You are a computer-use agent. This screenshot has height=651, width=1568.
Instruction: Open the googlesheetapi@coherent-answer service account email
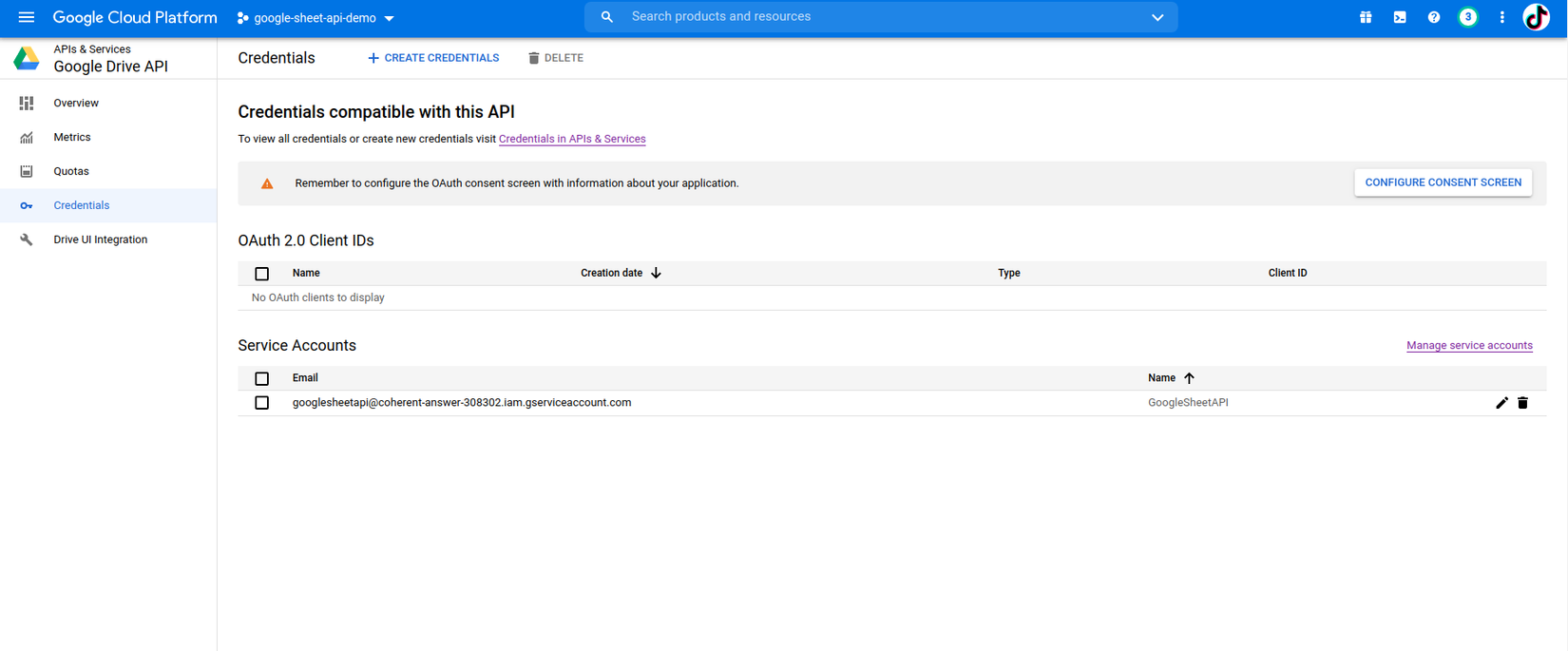click(462, 403)
